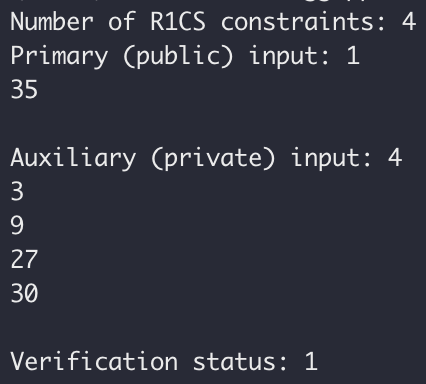Viewport: 426px width, 384px height.
Task: Click the 'Verification status: 1' line
Action: click(x=164, y=361)
